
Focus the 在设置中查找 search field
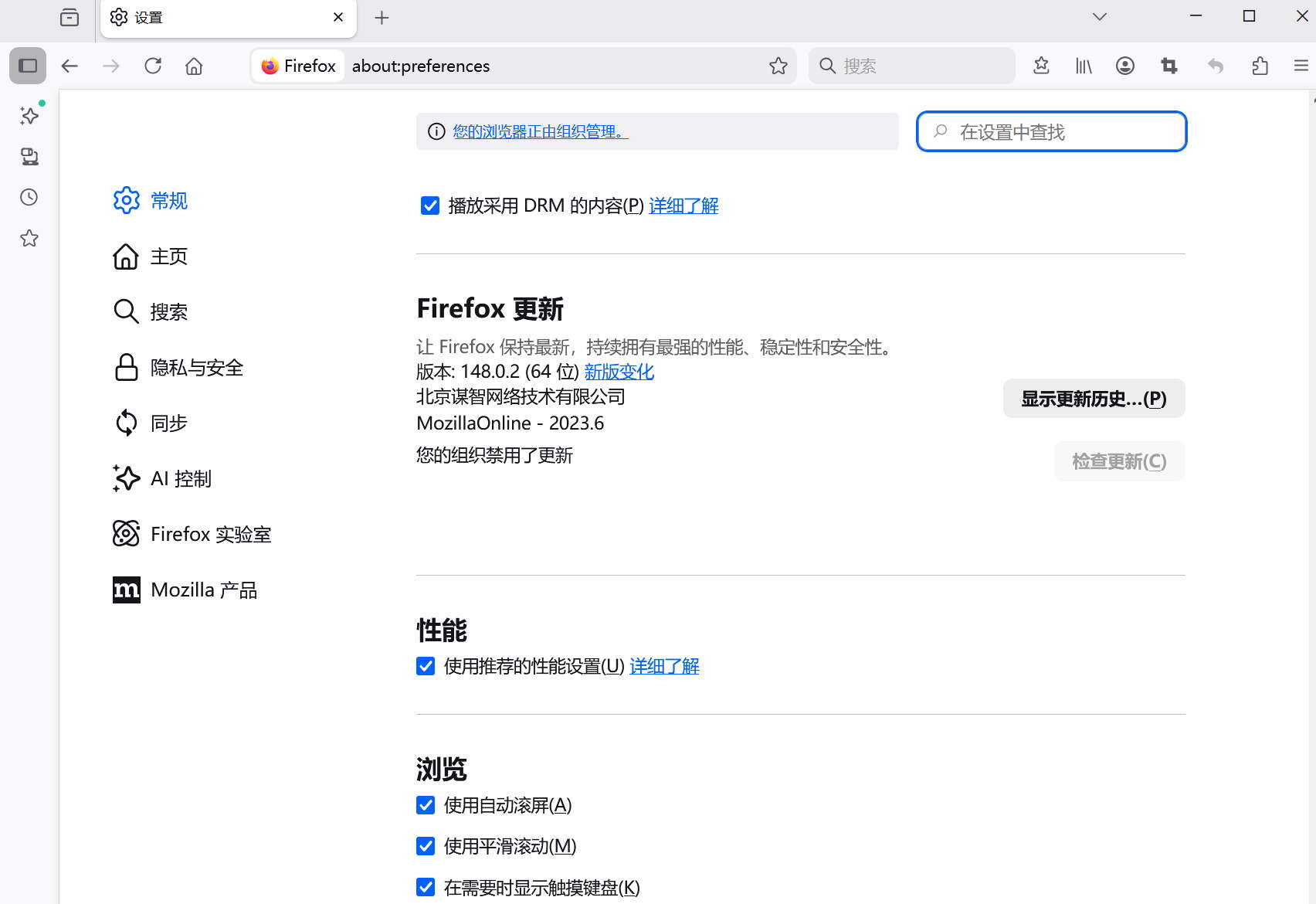point(1052,131)
